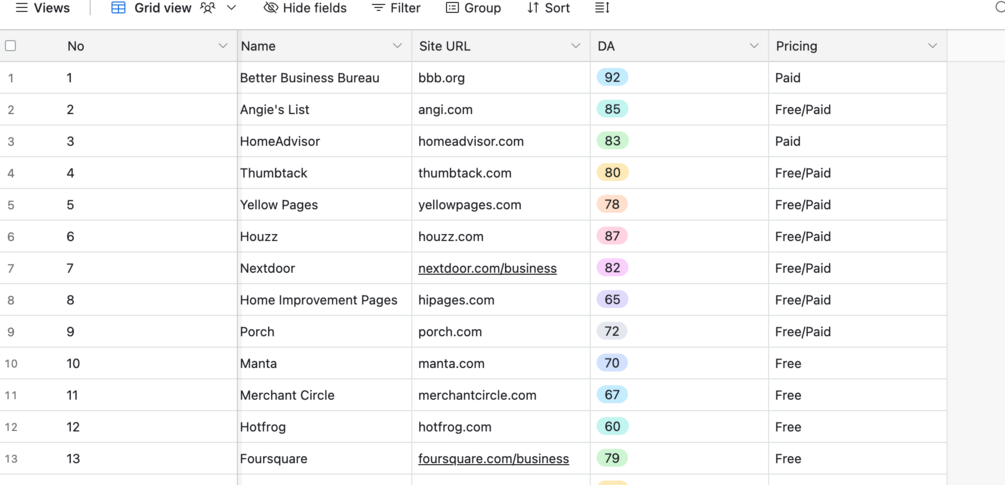
Task: Select the Merchant Circle name cell
Action: [324, 395]
